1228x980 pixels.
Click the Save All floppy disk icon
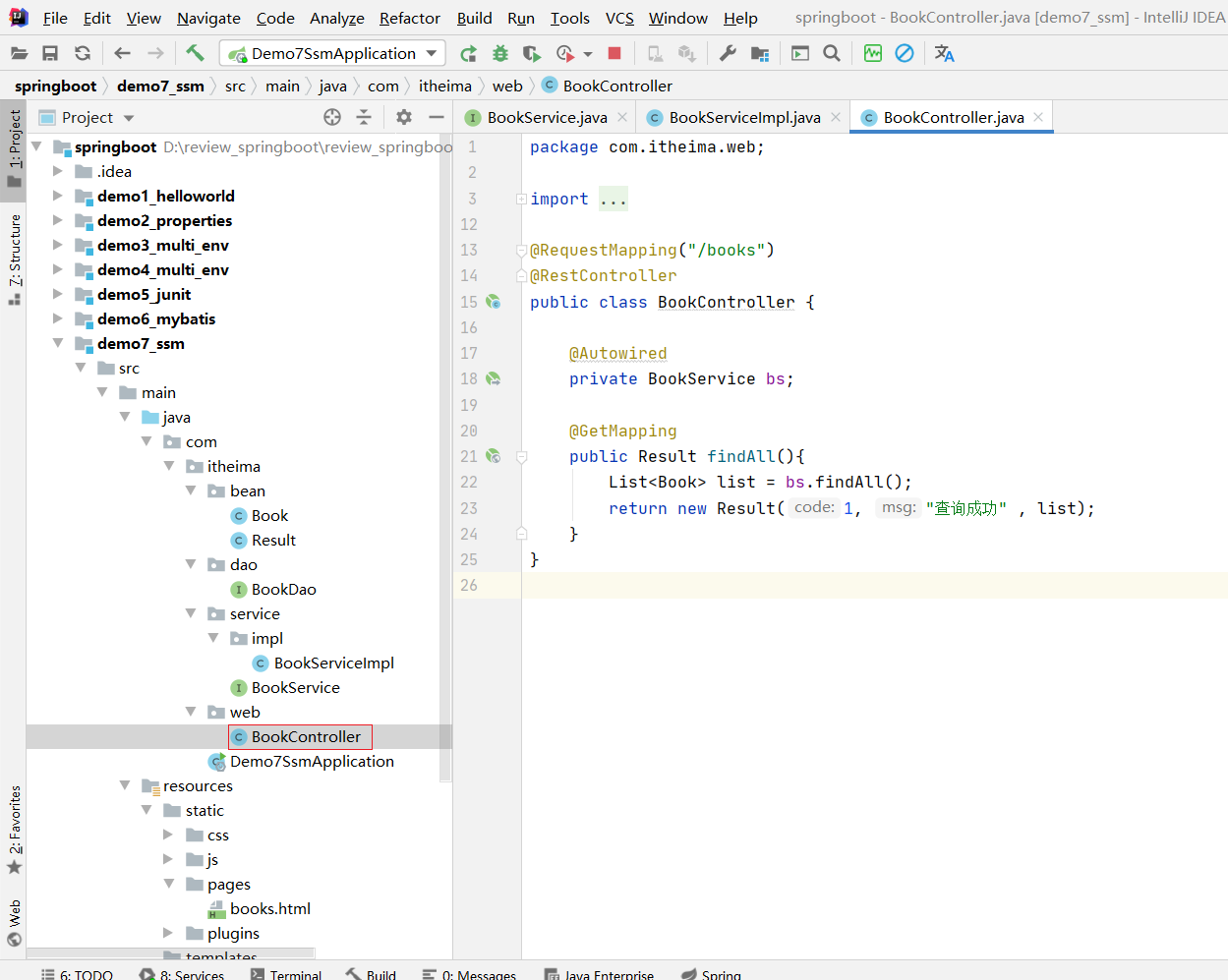pyautogui.click(x=50, y=53)
